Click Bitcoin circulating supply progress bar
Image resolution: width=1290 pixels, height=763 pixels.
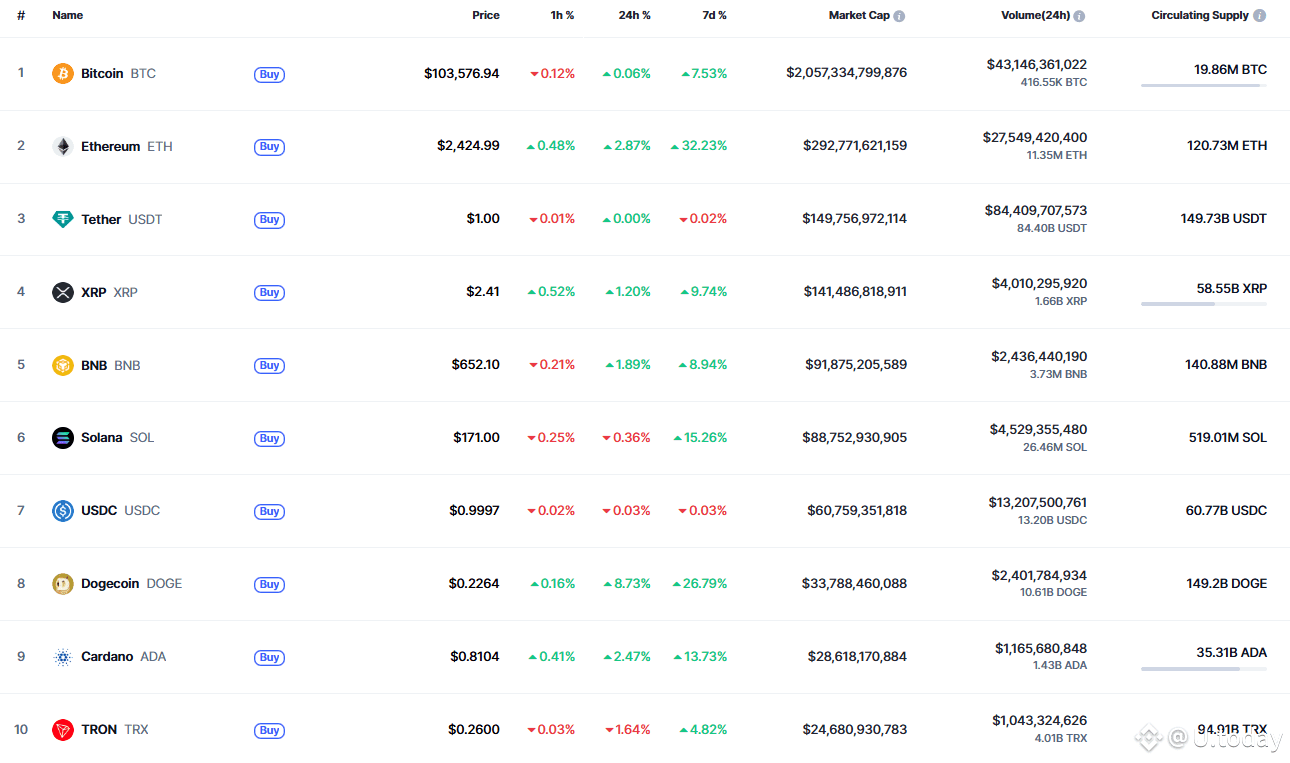[x=1204, y=86]
